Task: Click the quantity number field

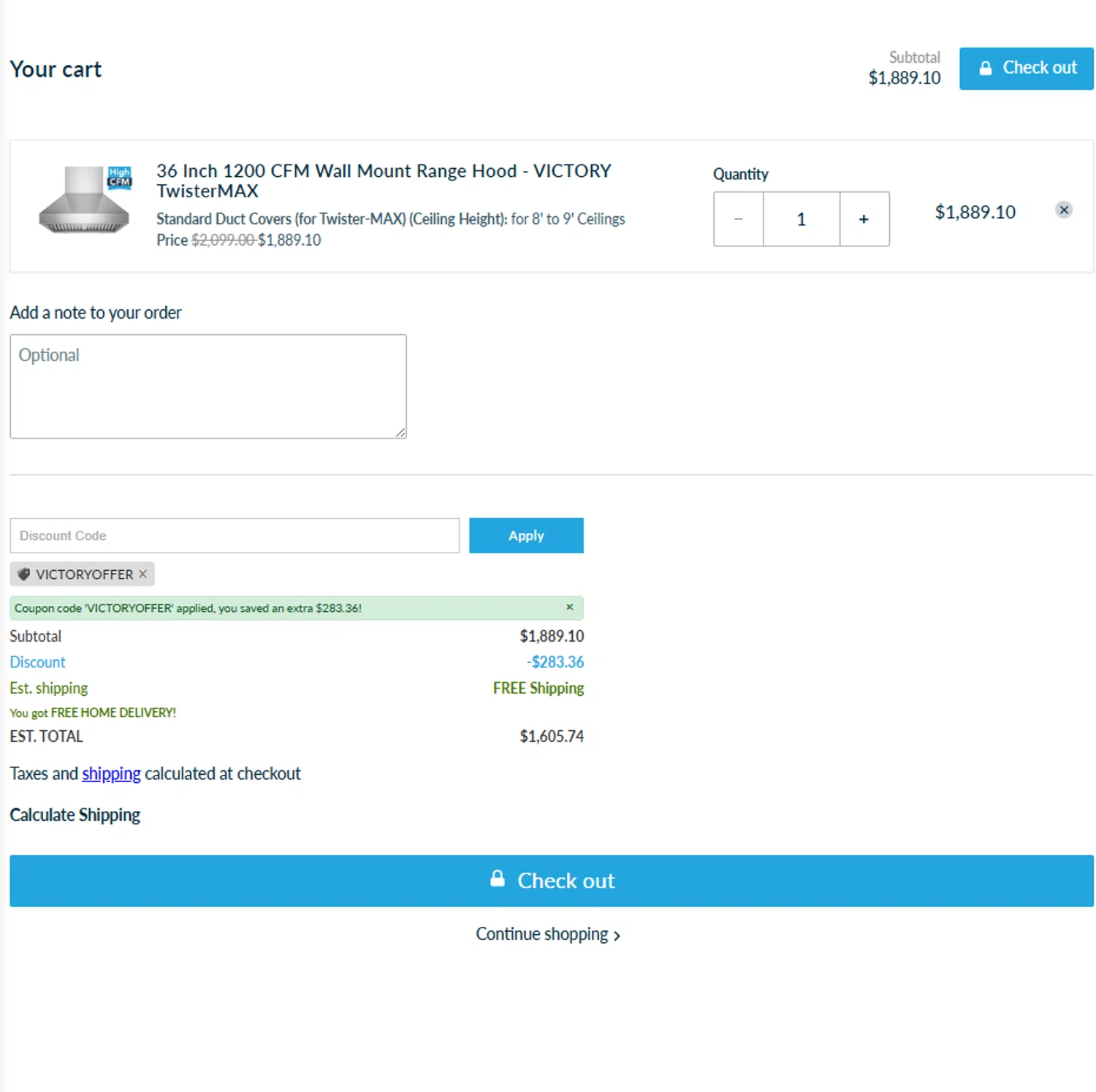Action: click(802, 219)
